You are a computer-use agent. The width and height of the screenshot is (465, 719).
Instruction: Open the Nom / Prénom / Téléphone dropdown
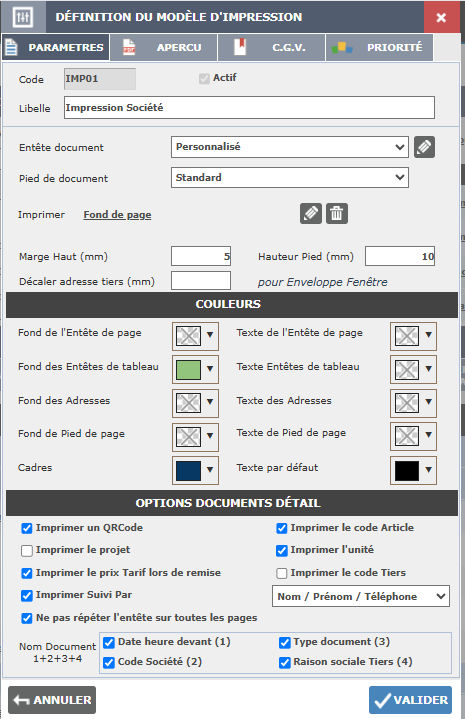tap(361, 596)
